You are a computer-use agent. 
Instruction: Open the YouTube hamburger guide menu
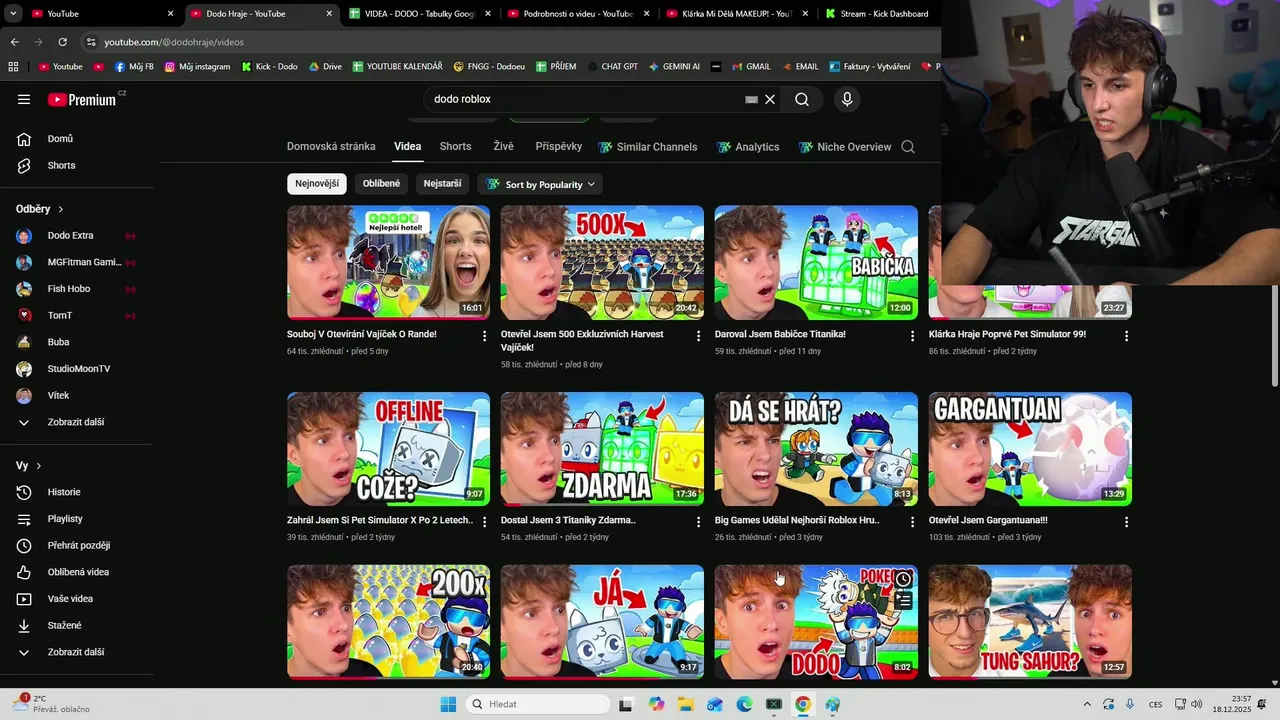pos(24,99)
